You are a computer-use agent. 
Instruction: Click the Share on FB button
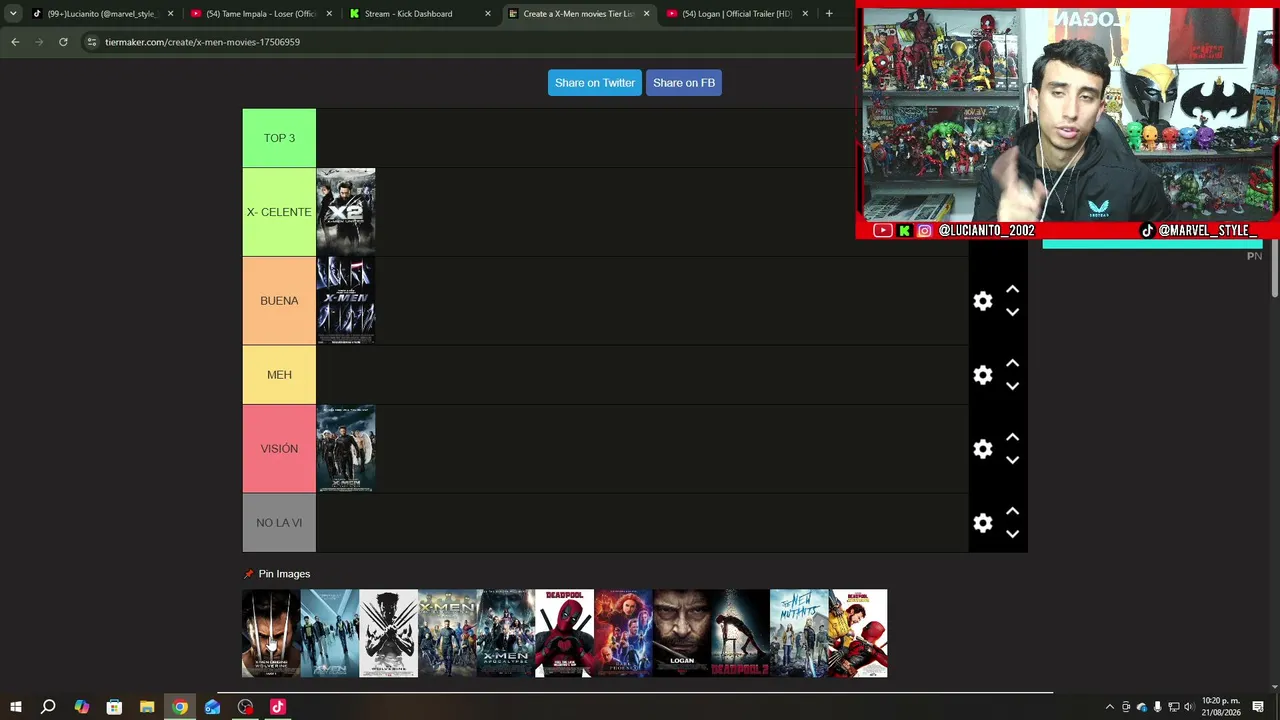coord(684,83)
